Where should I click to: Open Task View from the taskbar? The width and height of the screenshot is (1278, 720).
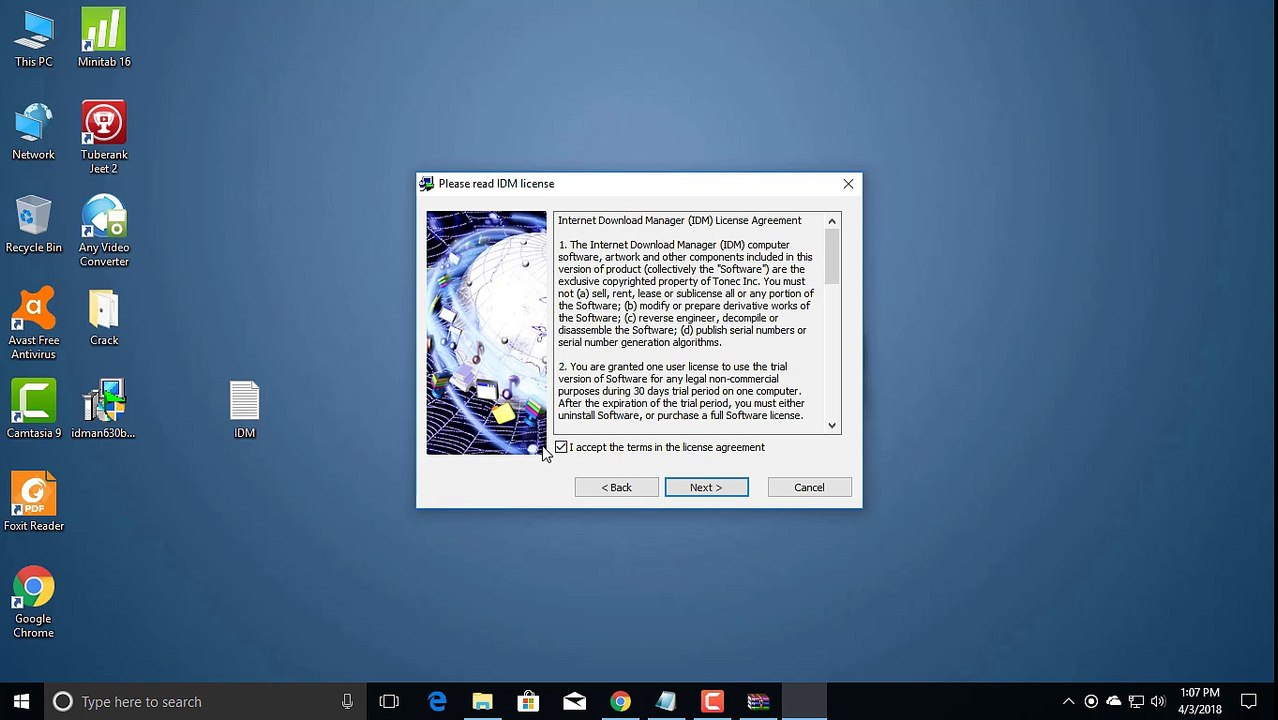[x=389, y=701]
